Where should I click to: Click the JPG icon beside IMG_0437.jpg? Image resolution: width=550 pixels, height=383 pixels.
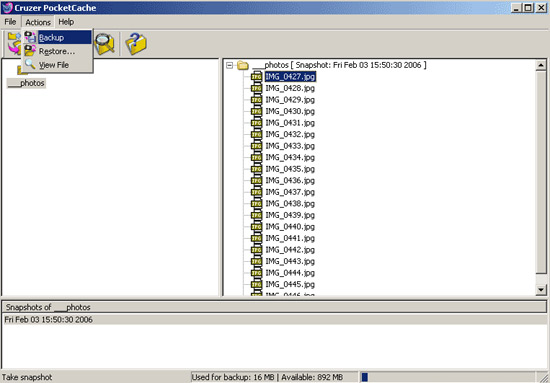click(x=256, y=192)
